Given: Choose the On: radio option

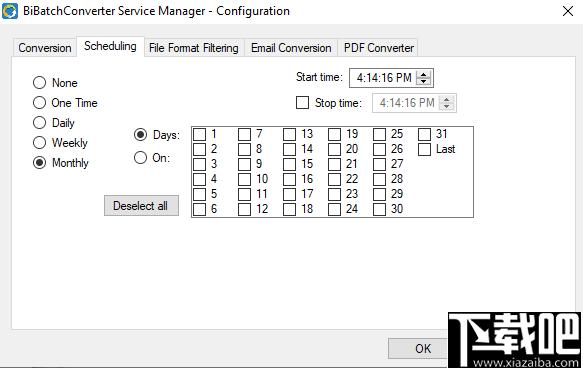Looking at the screenshot, I should pos(140,158).
